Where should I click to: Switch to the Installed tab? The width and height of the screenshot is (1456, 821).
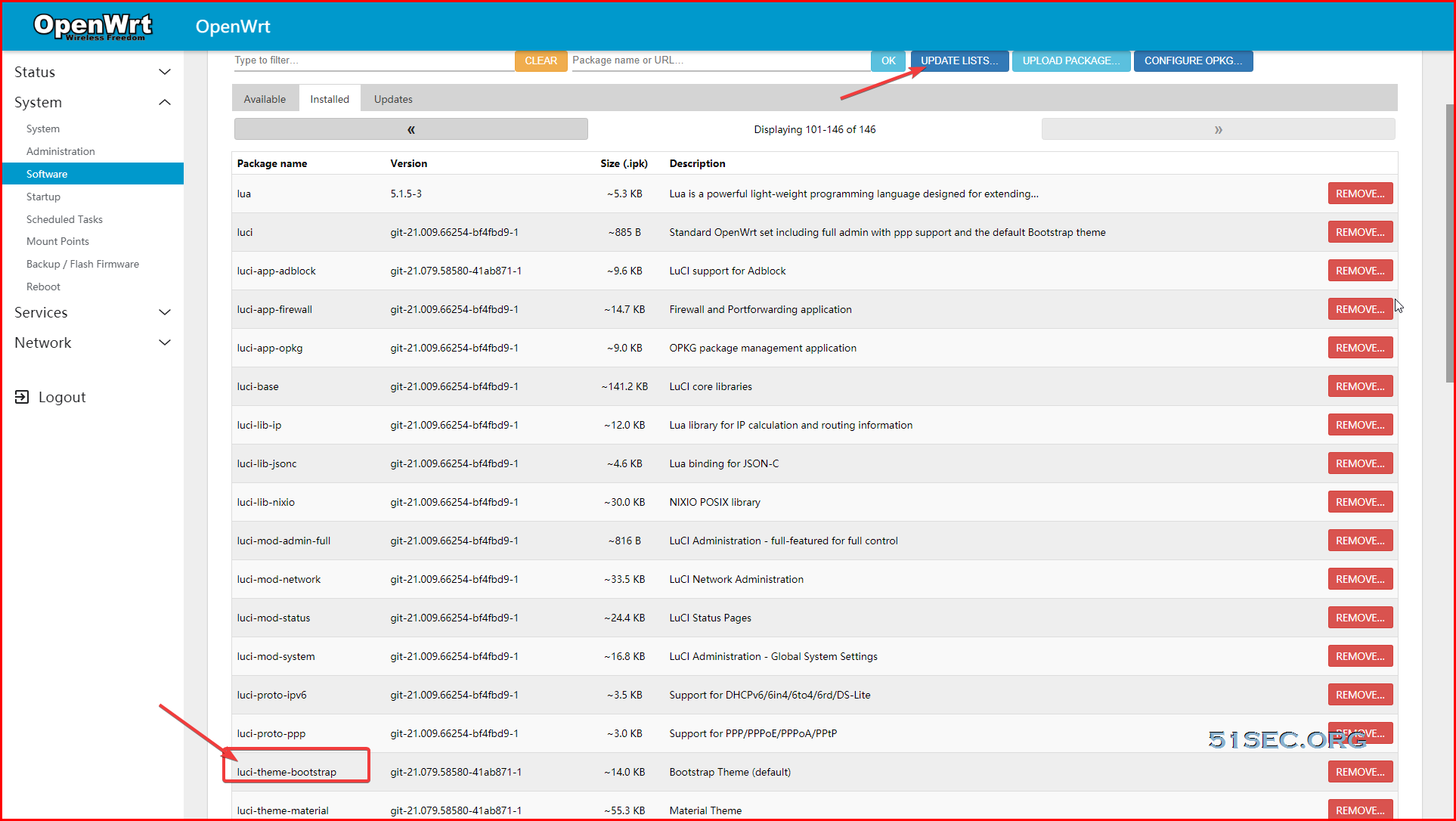[x=330, y=99]
